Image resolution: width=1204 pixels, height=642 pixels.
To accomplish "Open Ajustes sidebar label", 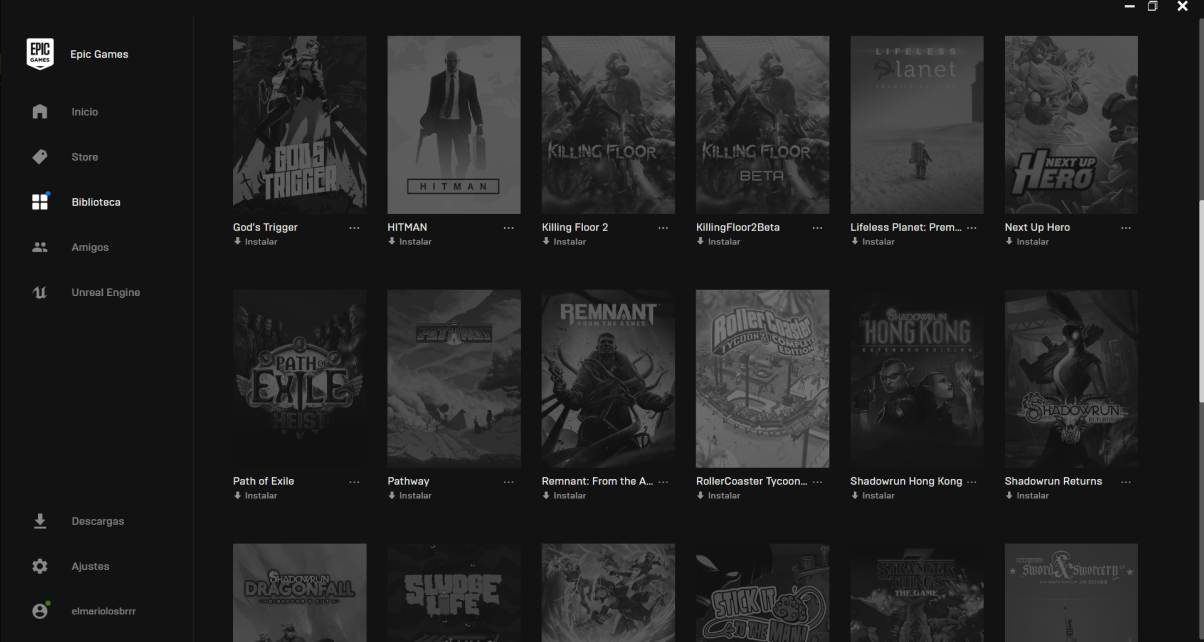I will click(90, 566).
